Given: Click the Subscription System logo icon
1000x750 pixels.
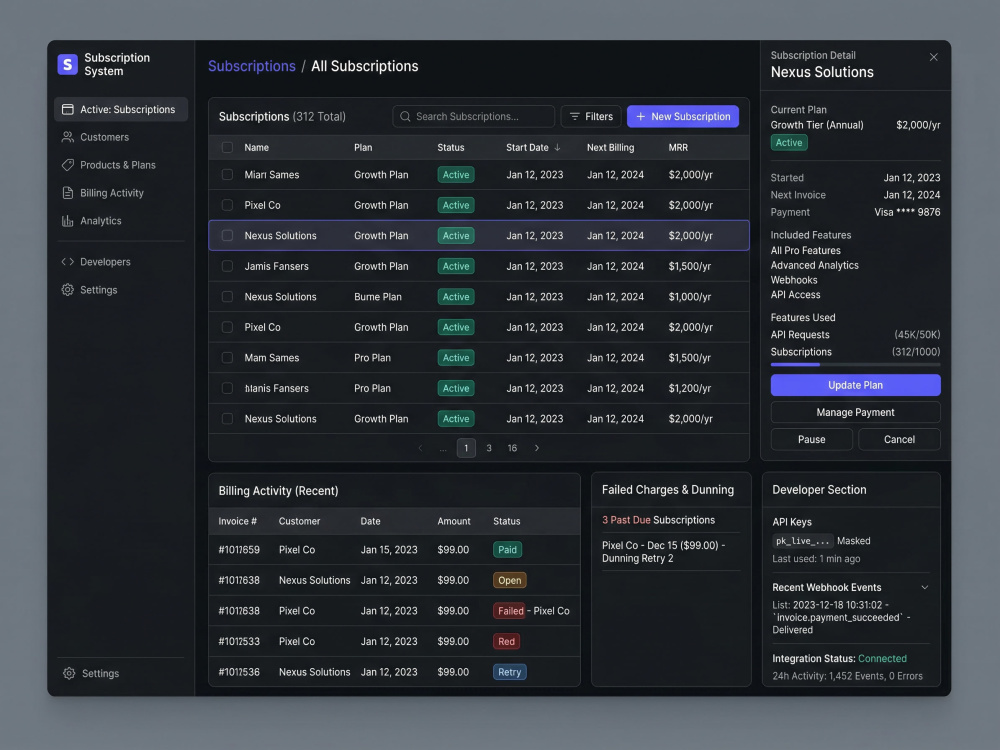Looking at the screenshot, I should point(68,64).
